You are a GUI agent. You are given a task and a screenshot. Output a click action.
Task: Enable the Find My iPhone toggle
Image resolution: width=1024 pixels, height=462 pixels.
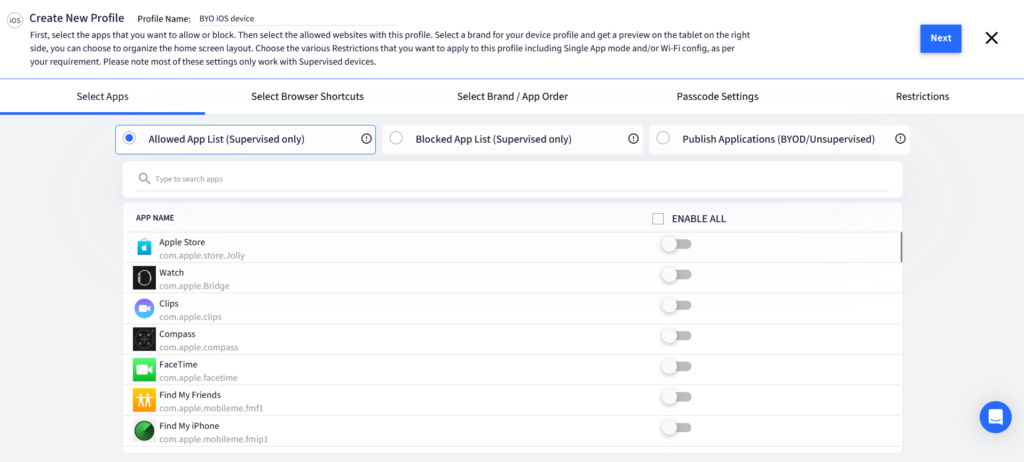click(x=676, y=427)
